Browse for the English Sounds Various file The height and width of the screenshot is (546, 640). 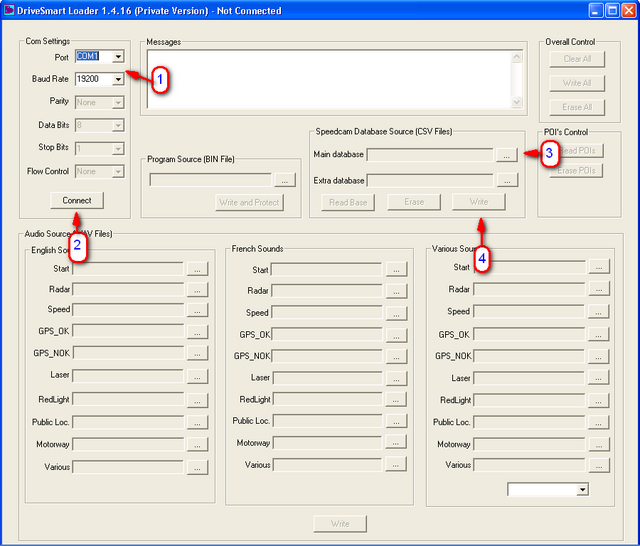point(197,468)
